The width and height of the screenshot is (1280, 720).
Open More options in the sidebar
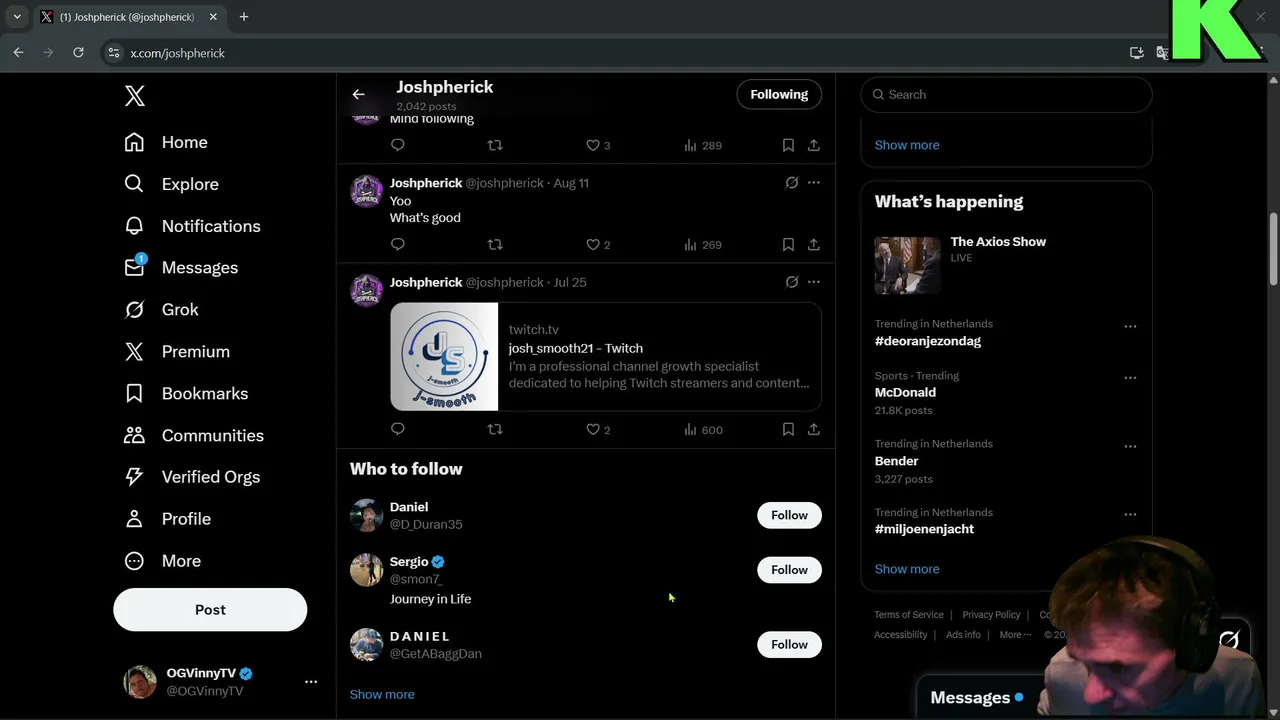[162, 561]
